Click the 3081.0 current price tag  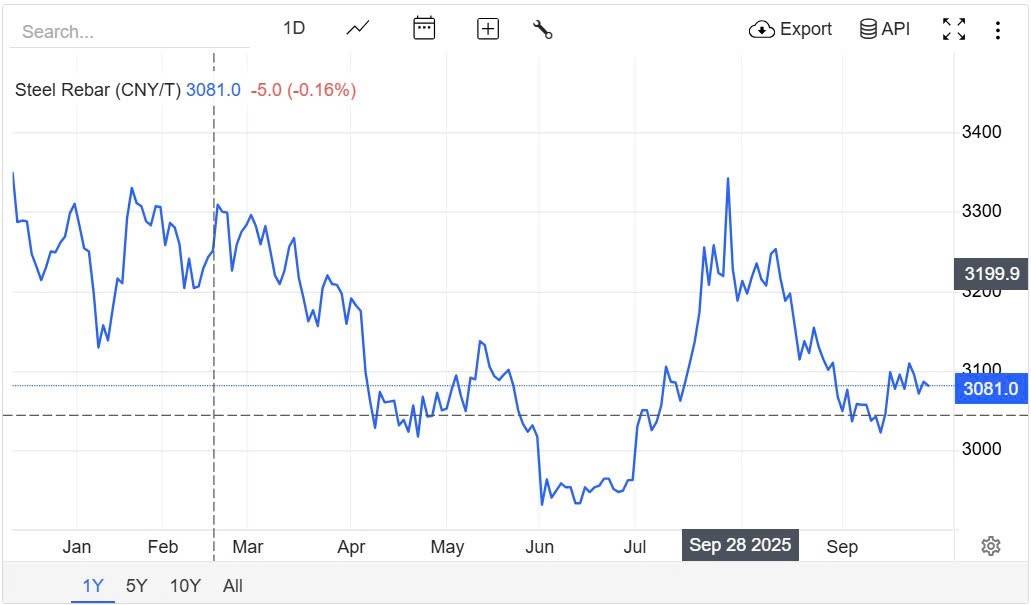pos(991,389)
